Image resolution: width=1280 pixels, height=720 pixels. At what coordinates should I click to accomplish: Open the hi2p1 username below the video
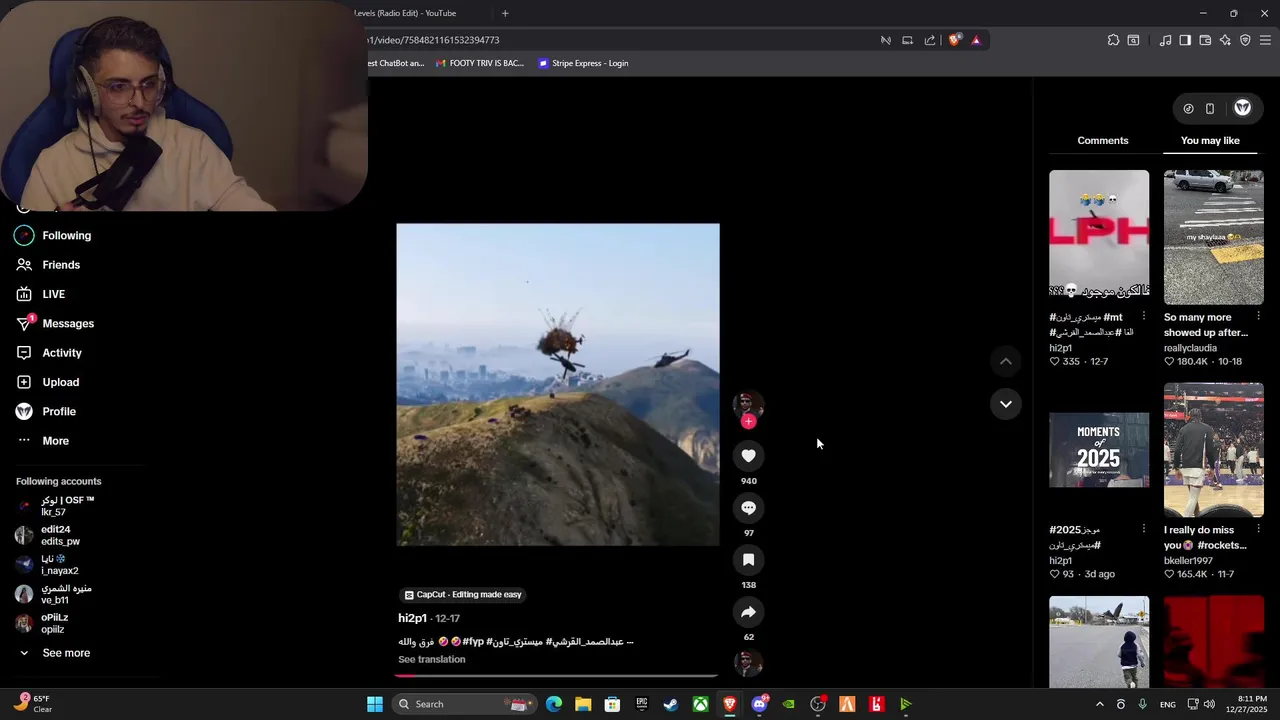tap(413, 618)
